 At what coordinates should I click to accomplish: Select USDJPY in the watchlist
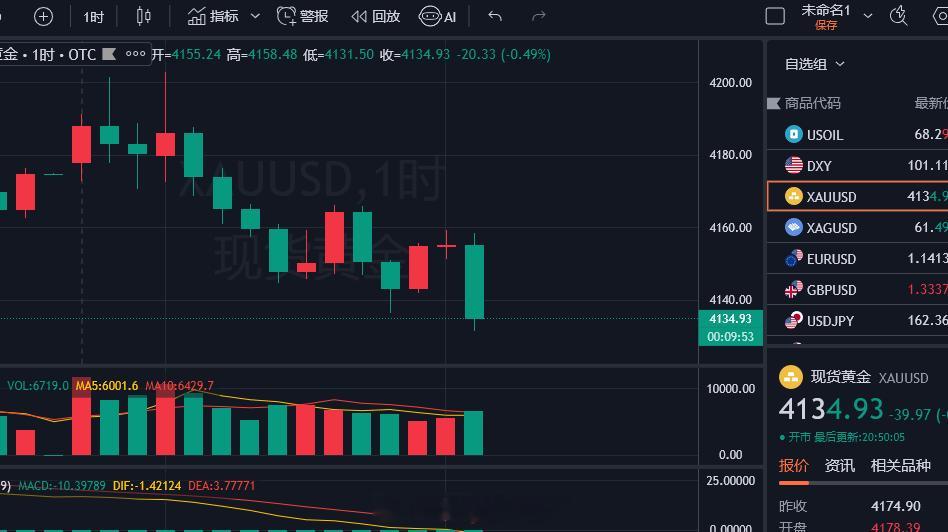(x=857, y=320)
